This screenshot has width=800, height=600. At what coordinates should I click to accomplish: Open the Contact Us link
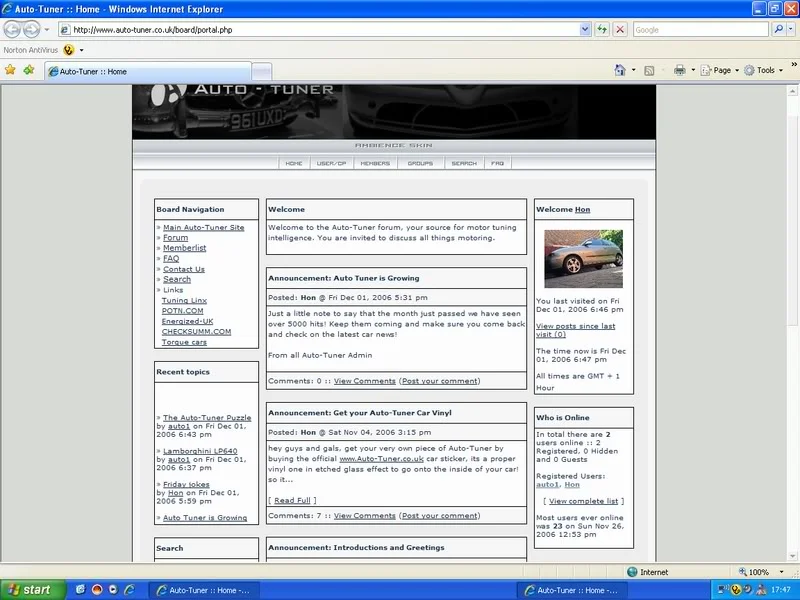(x=184, y=269)
